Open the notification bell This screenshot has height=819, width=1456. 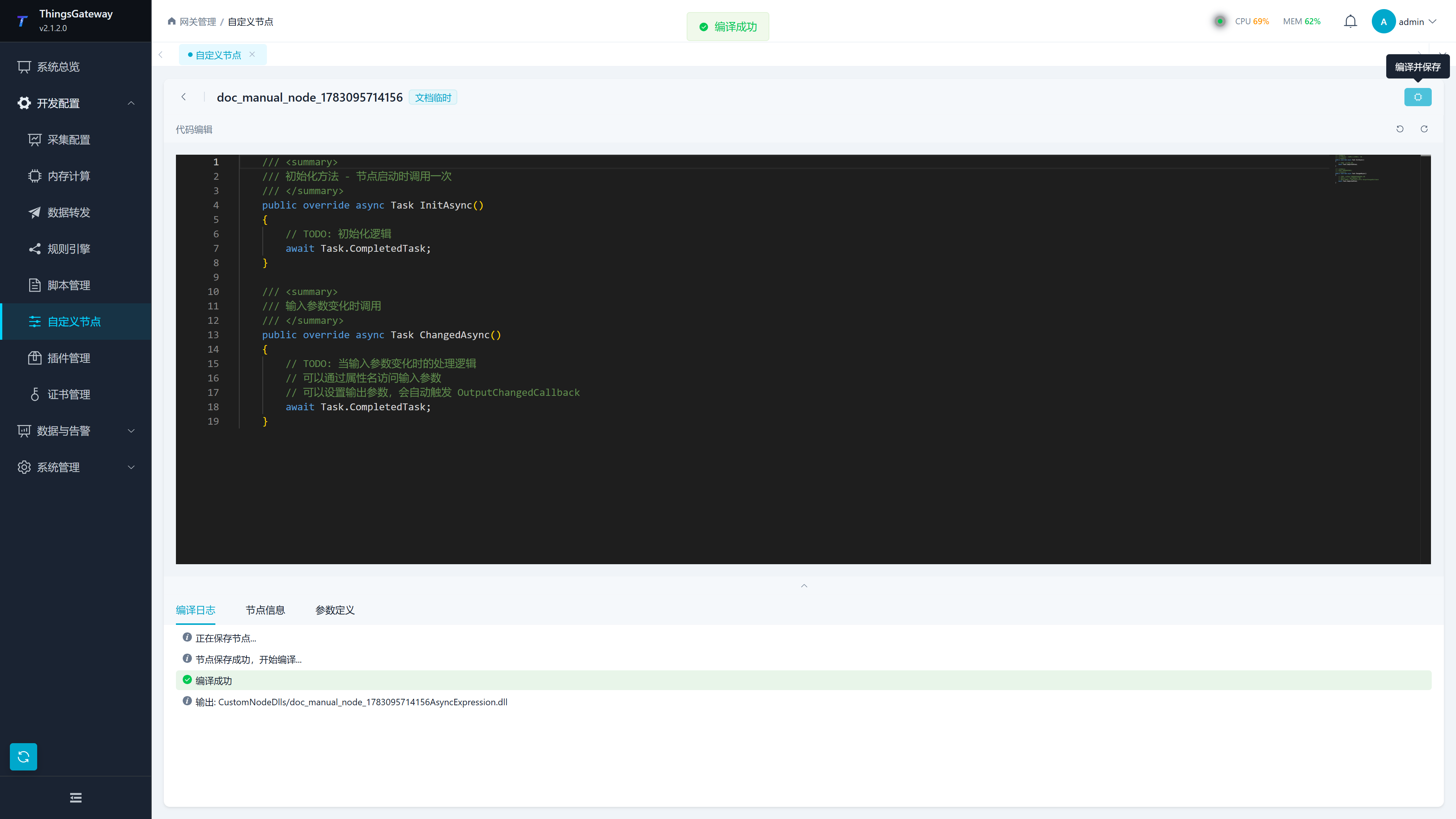(1350, 22)
